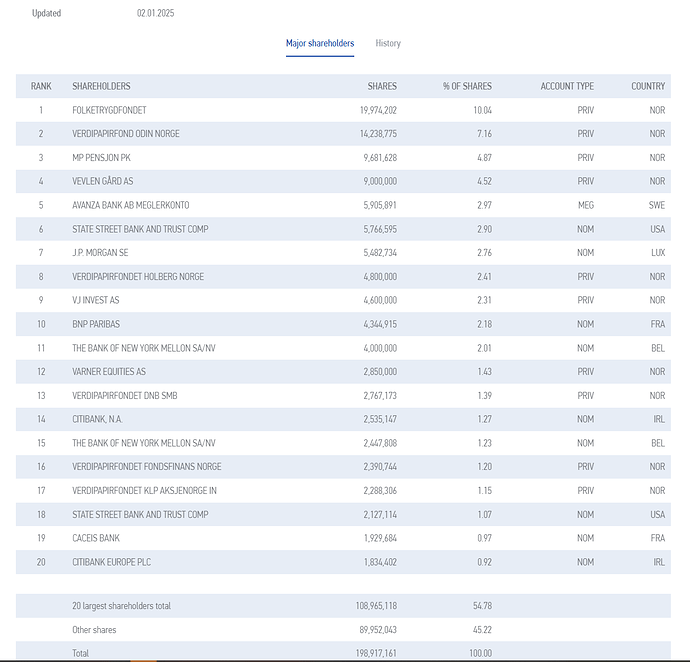Click the COUNTRY column header
This screenshot has height=662, width=690.
pos(648,86)
